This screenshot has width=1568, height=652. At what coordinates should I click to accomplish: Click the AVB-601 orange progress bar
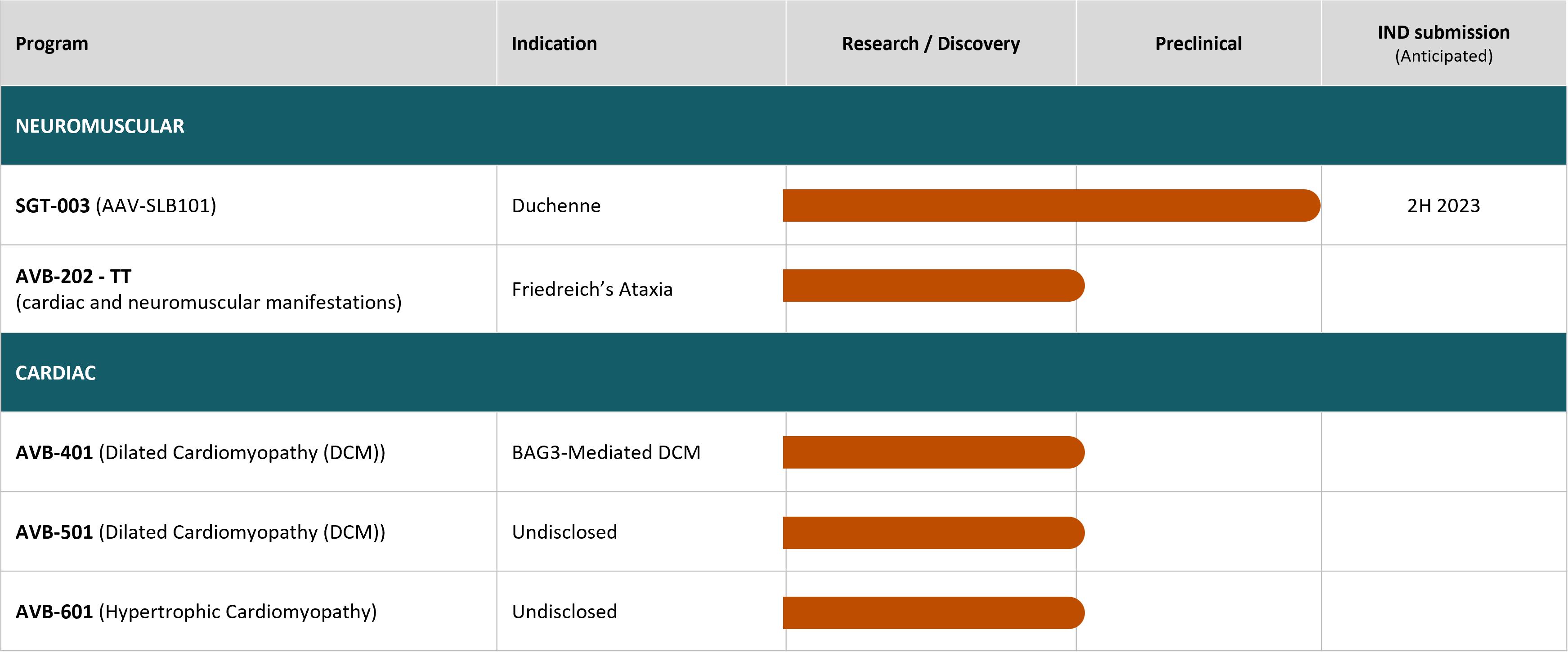point(933,612)
